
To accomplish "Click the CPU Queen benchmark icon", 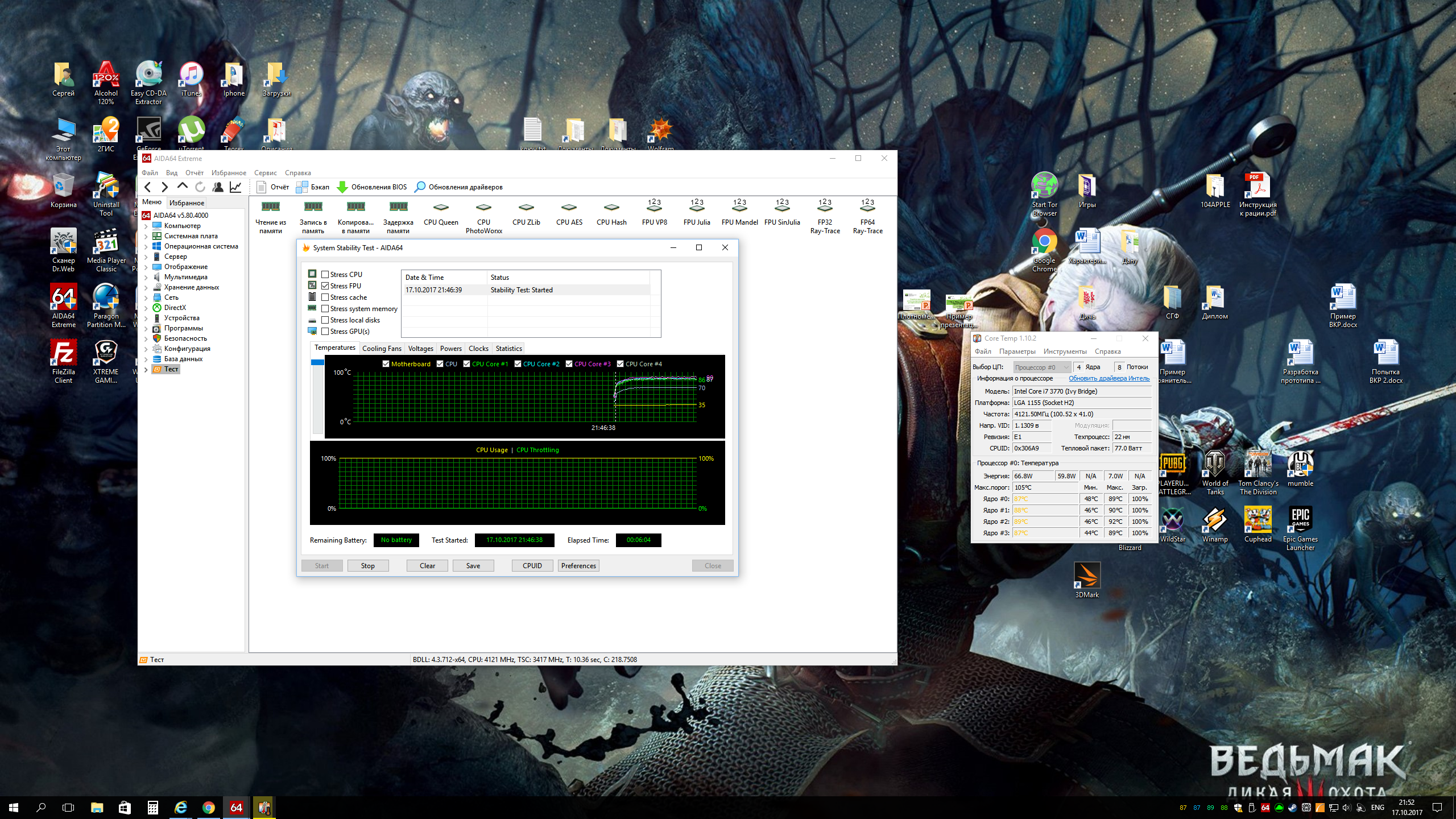I will coord(441,208).
